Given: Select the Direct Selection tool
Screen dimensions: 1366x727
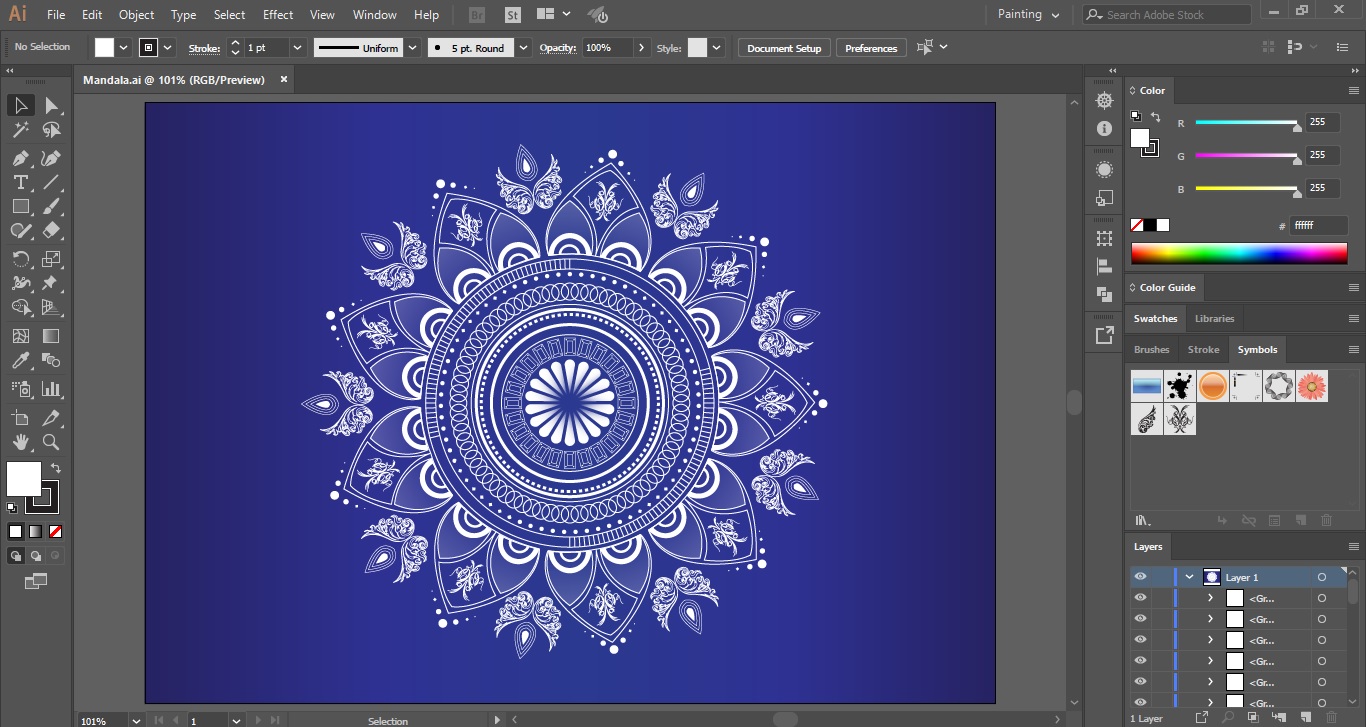Looking at the screenshot, I should 53,105.
